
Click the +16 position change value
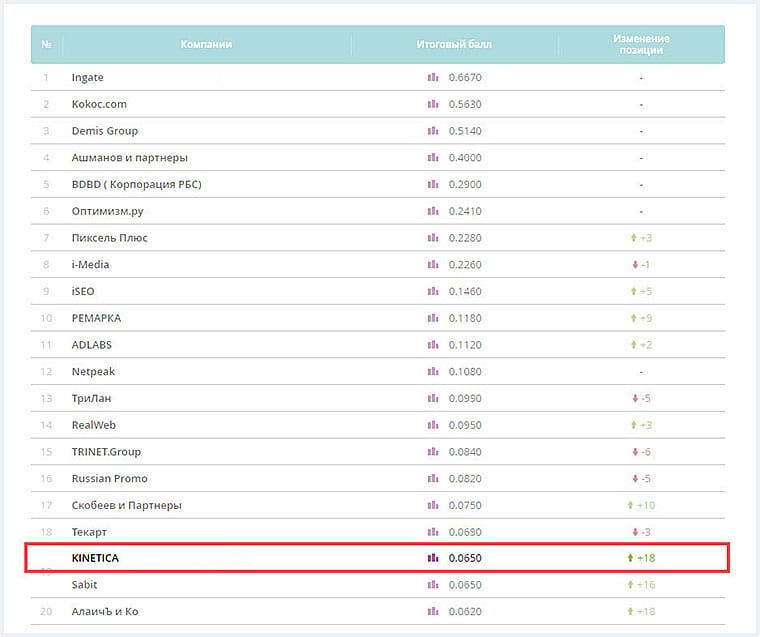point(646,584)
